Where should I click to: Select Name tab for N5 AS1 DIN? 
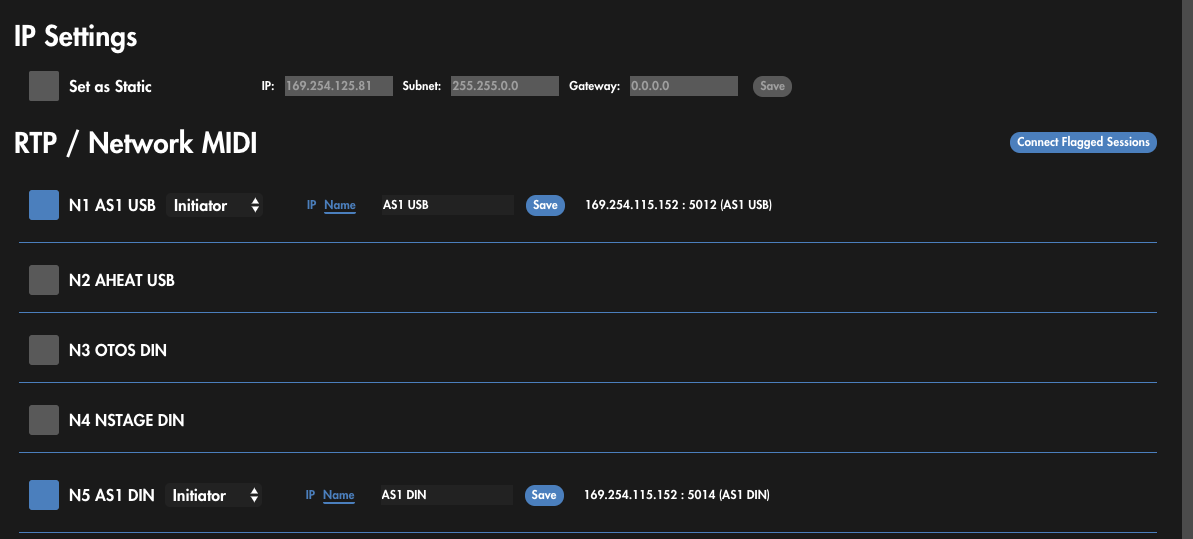[339, 495]
